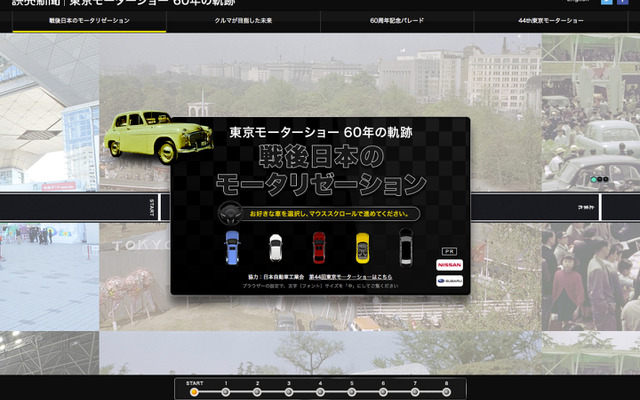Select the yellow convertible car icon
The image size is (640, 400).
point(362,248)
